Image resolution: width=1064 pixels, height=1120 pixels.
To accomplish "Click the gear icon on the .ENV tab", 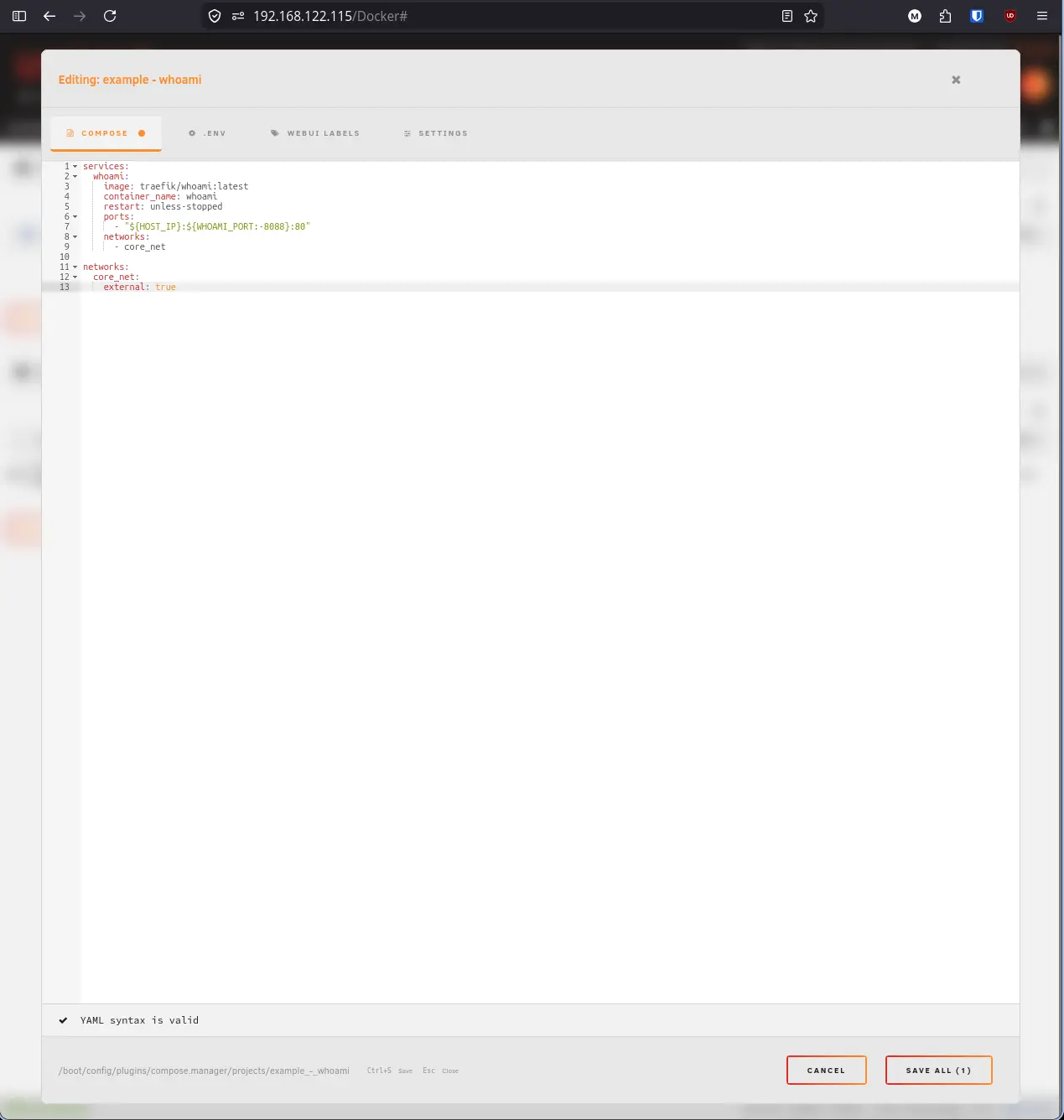I will [192, 133].
